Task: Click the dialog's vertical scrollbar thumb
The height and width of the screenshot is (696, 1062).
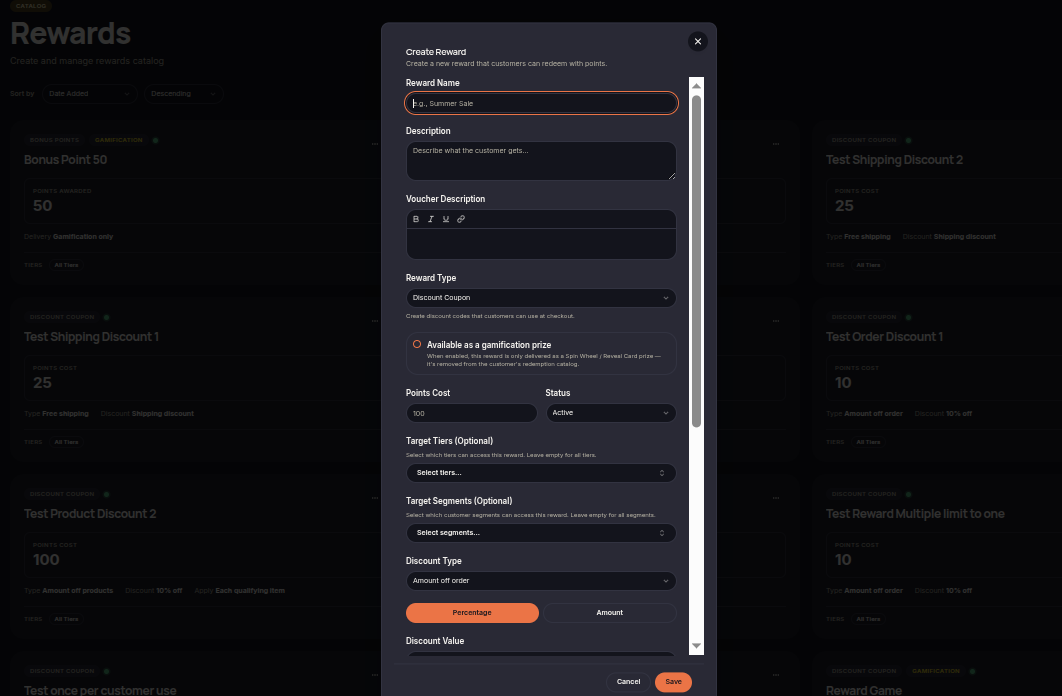Action: pos(696,261)
